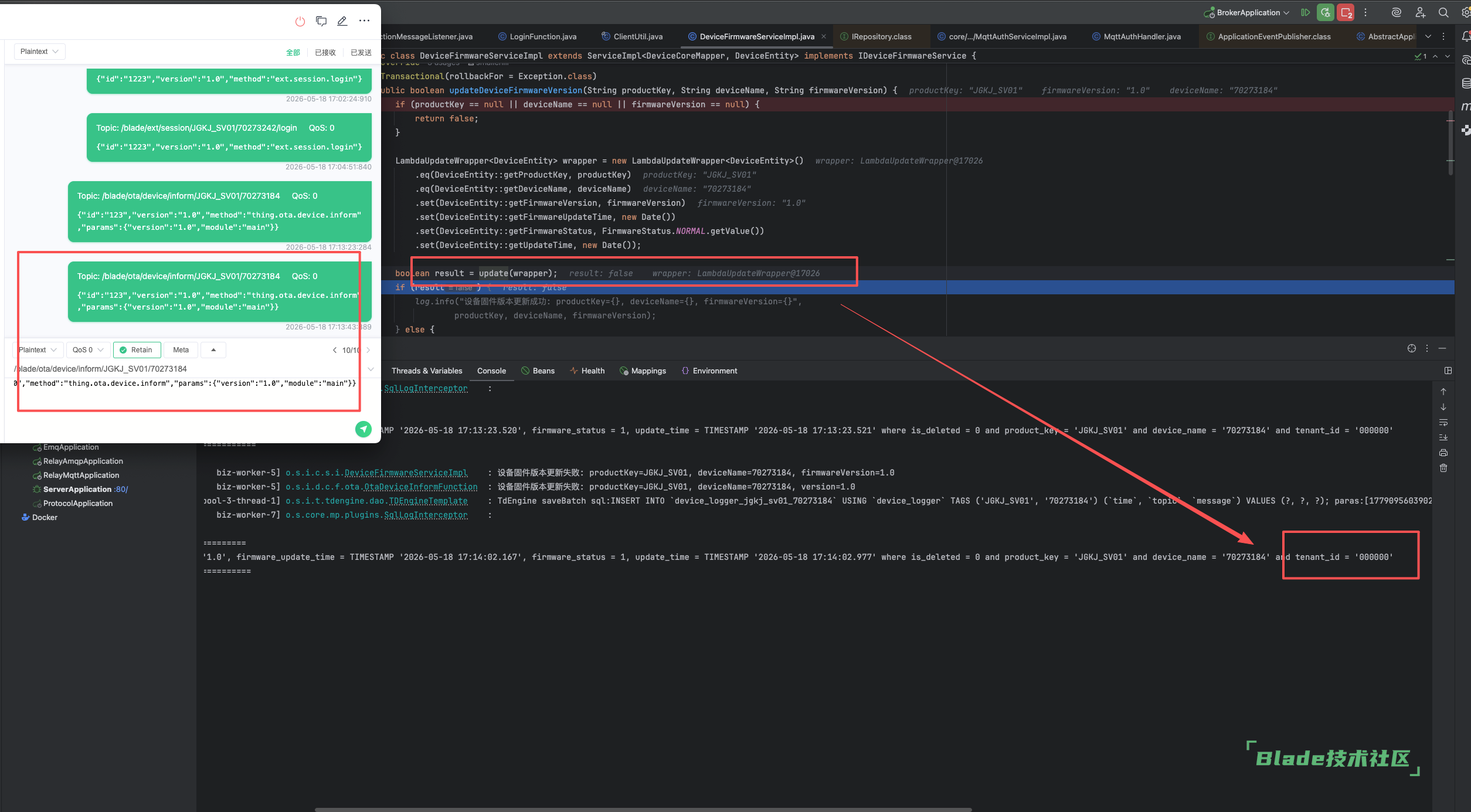Follow the OtaDeviceInformFunction link in the console
Image resolution: width=1471 pixels, height=812 pixels.
pos(421,487)
